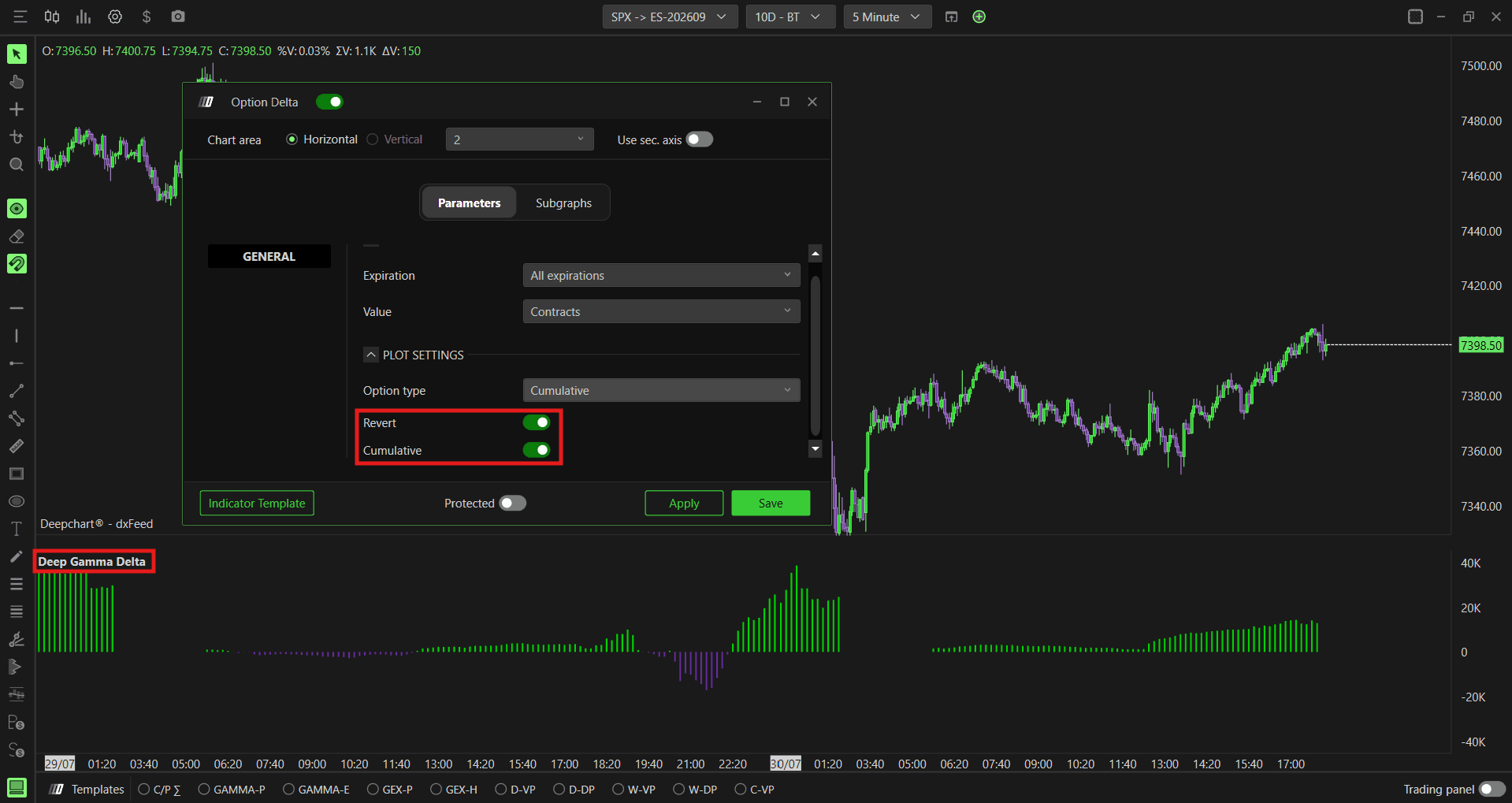Click the bar chart indicators icon
The image size is (1512, 803).
(84, 17)
